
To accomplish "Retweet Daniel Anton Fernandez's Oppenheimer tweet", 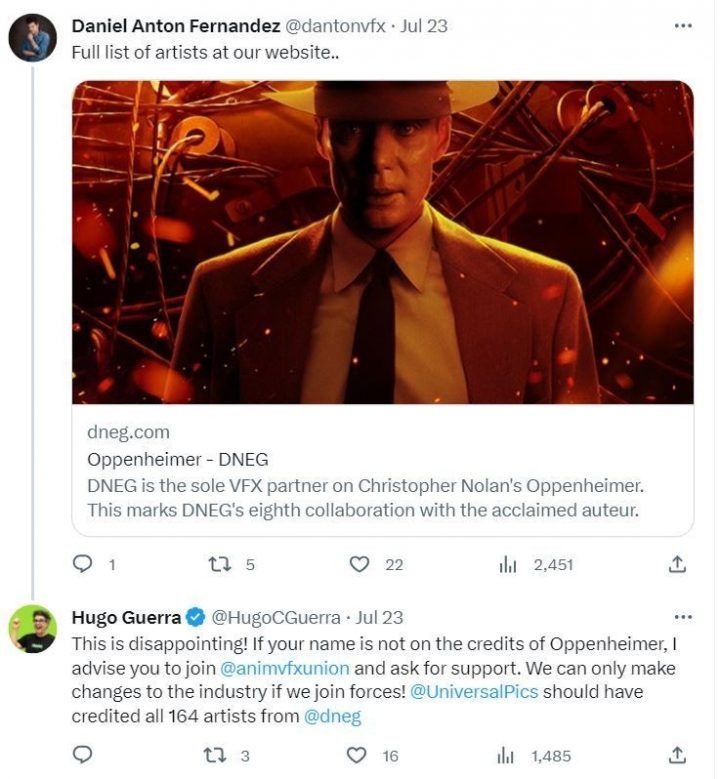I will (x=219, y=564).
